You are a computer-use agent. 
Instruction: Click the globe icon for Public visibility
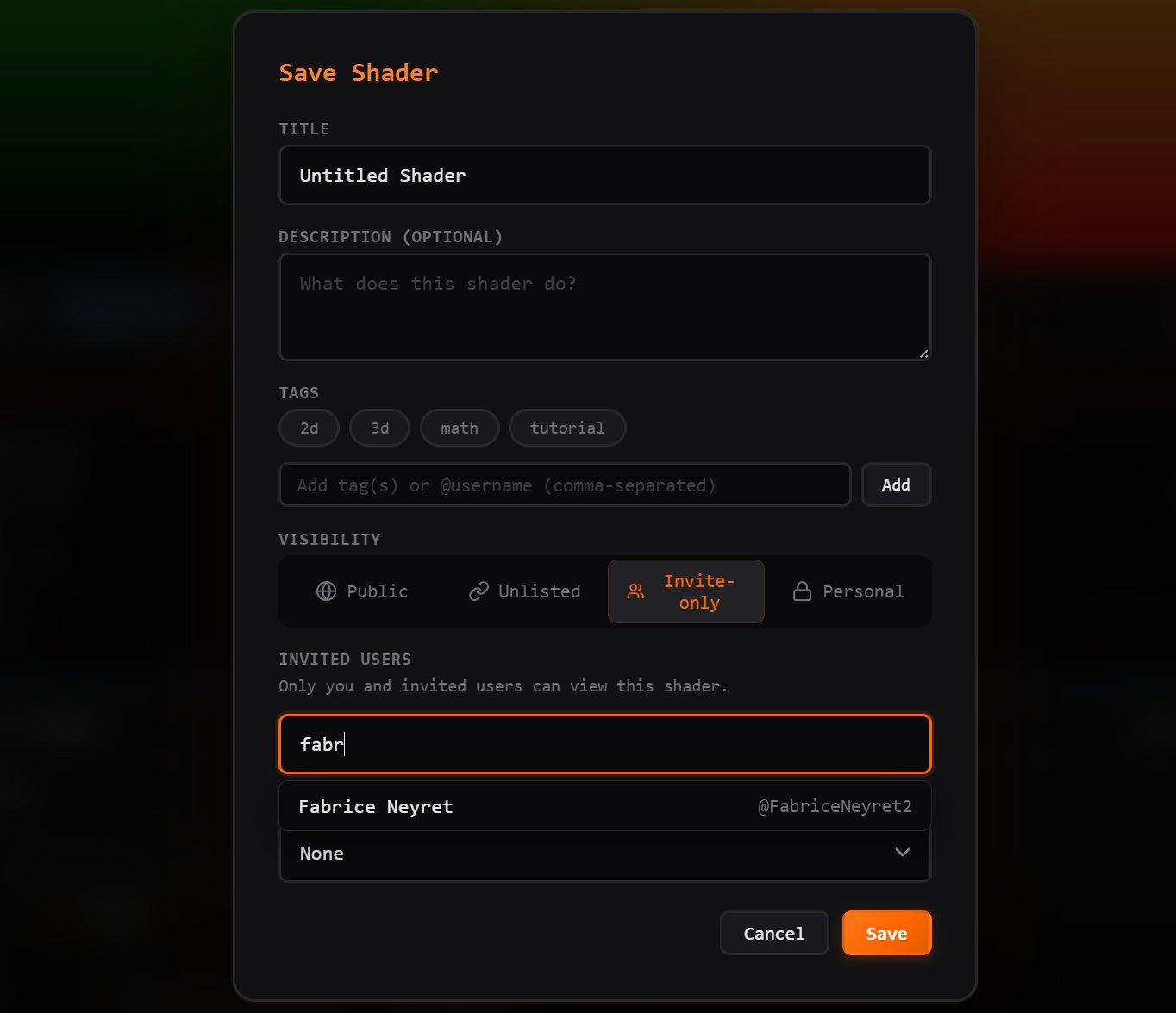point(326,591)
